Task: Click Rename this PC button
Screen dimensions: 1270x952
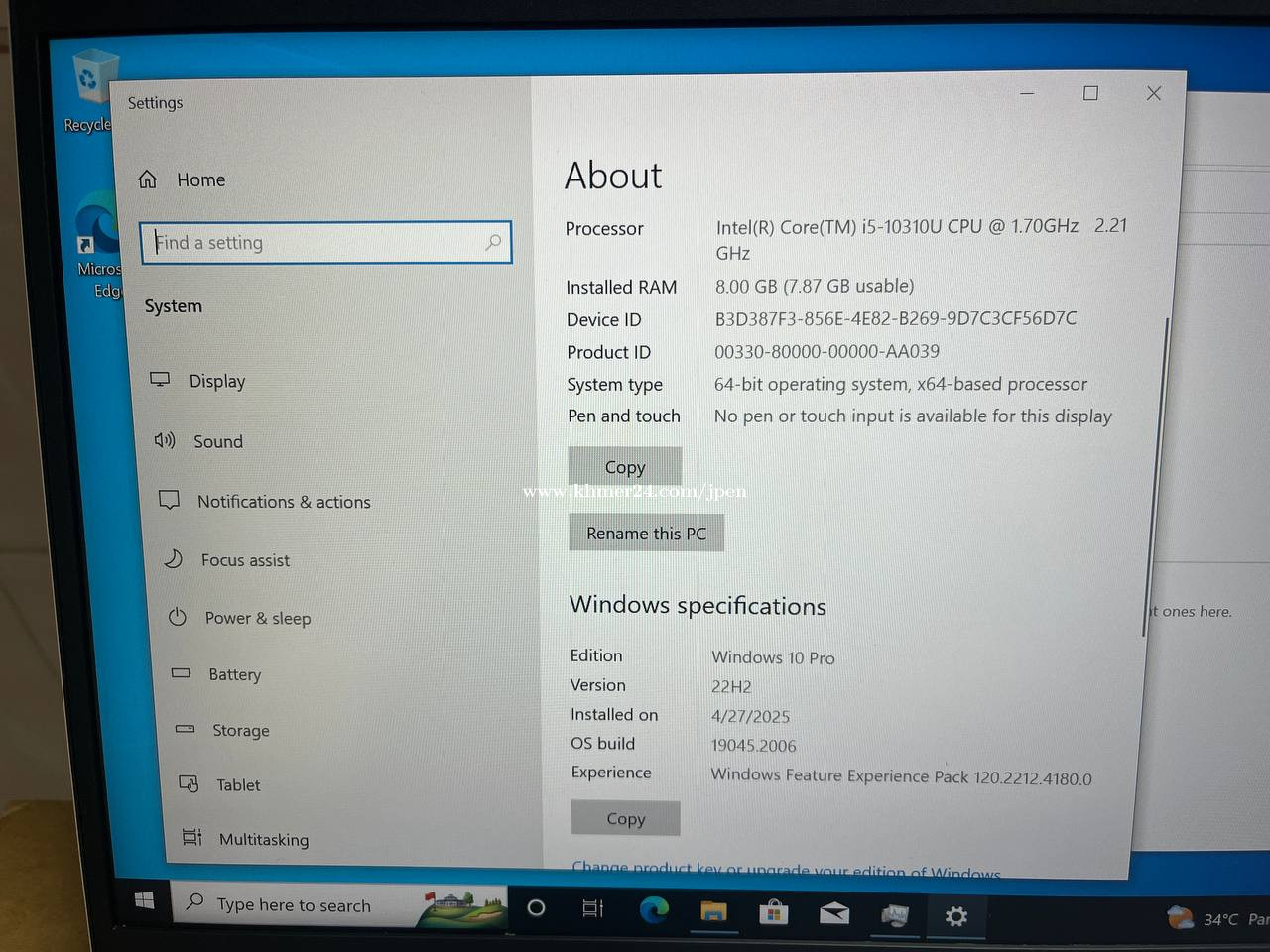Action: 646,534
